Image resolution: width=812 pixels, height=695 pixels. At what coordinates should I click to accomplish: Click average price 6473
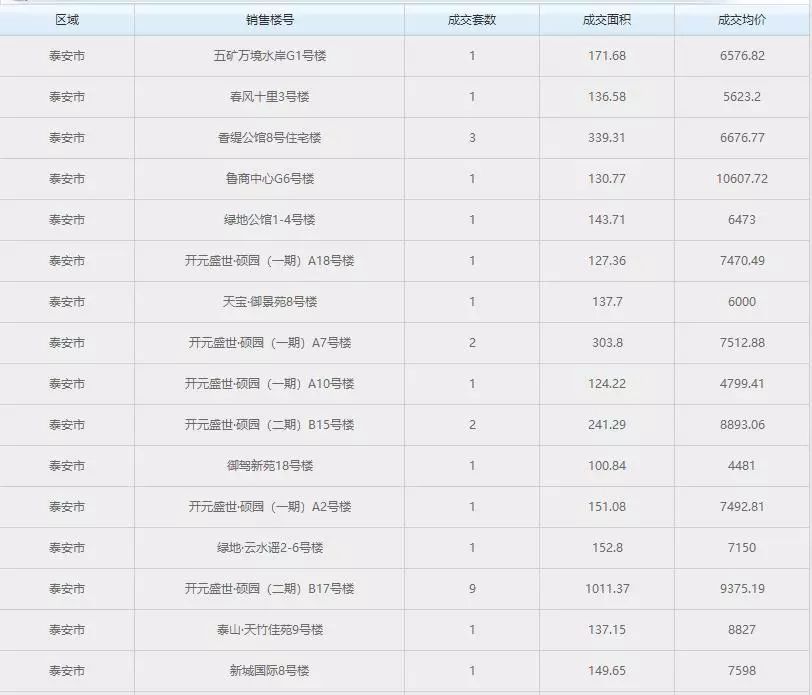pyautogui.click(x=742, y=220)
